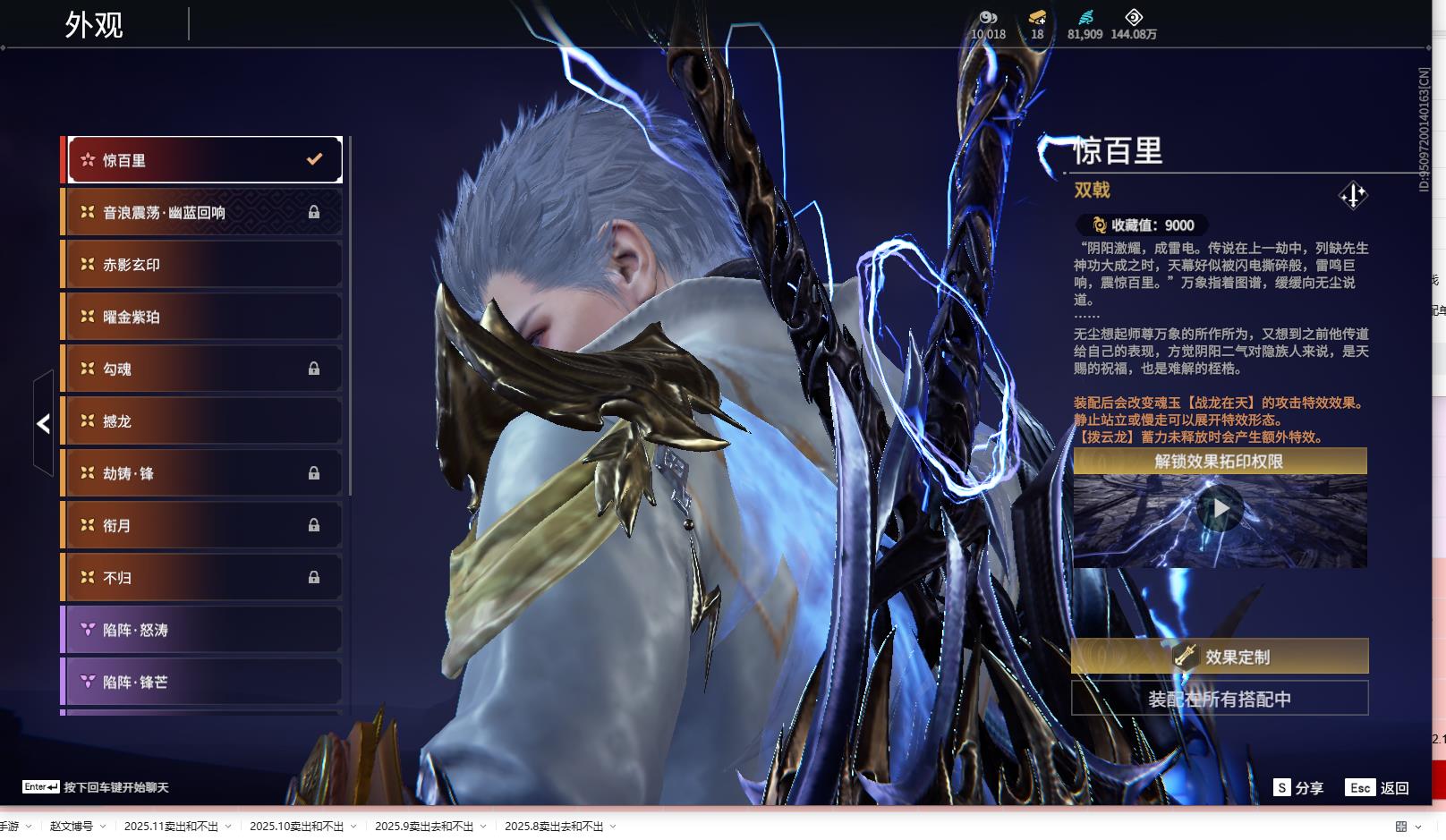Image resolution: width=1446 pixels, height=840 pixels.
Task: Click the purple icon beside 陷阵·怒涛
Action: [87, 629]
